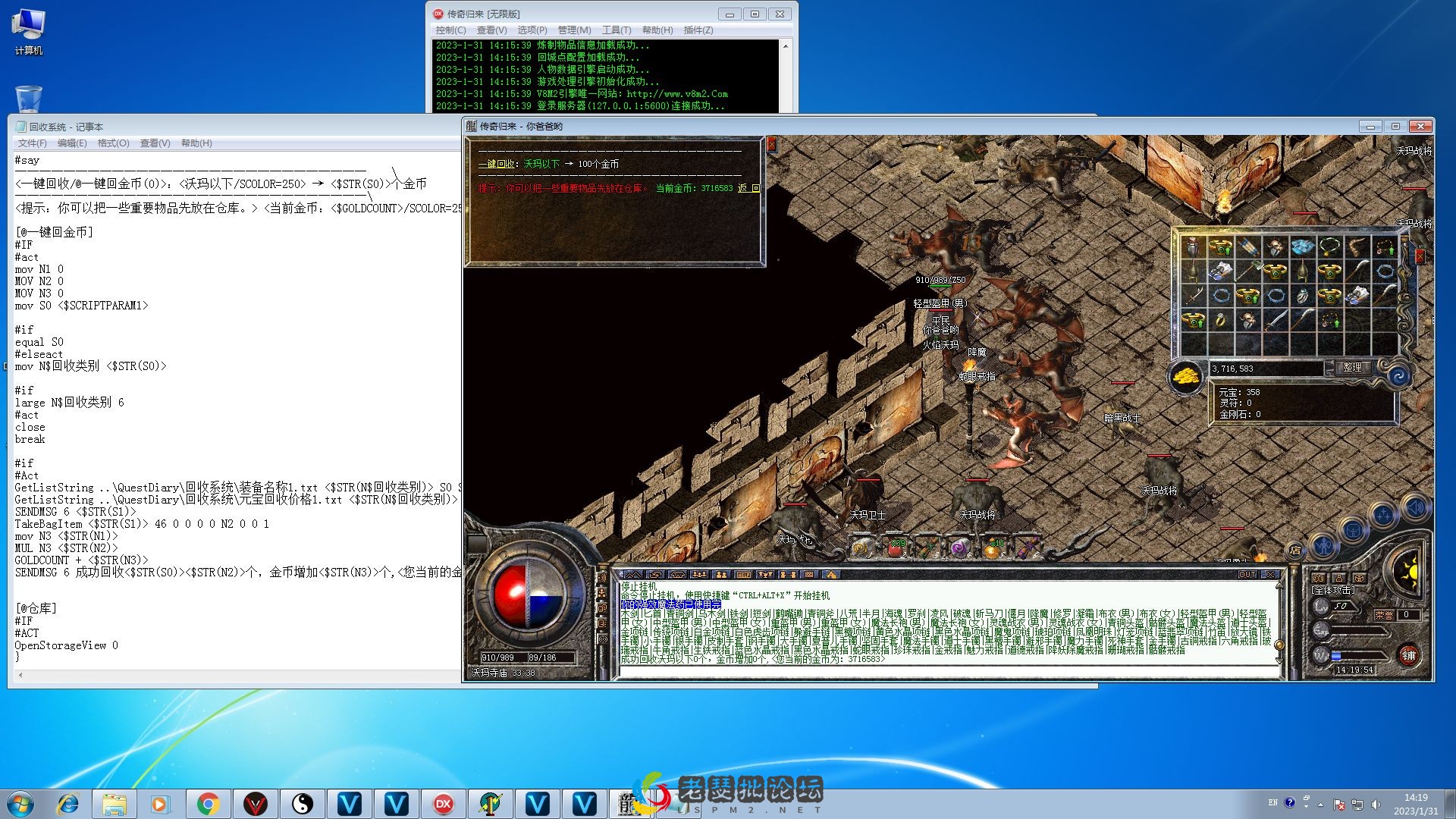Click the 全体攻击 attack mode label
The image size is (1456, 819).
(1333, 590)
